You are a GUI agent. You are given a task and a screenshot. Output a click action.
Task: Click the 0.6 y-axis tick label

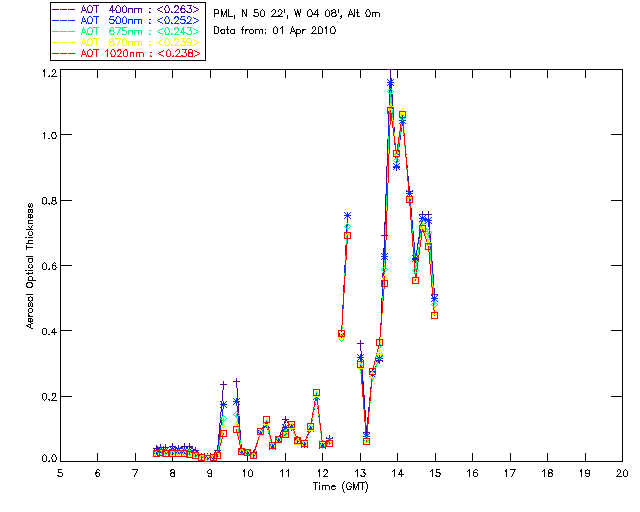(49, 266)
